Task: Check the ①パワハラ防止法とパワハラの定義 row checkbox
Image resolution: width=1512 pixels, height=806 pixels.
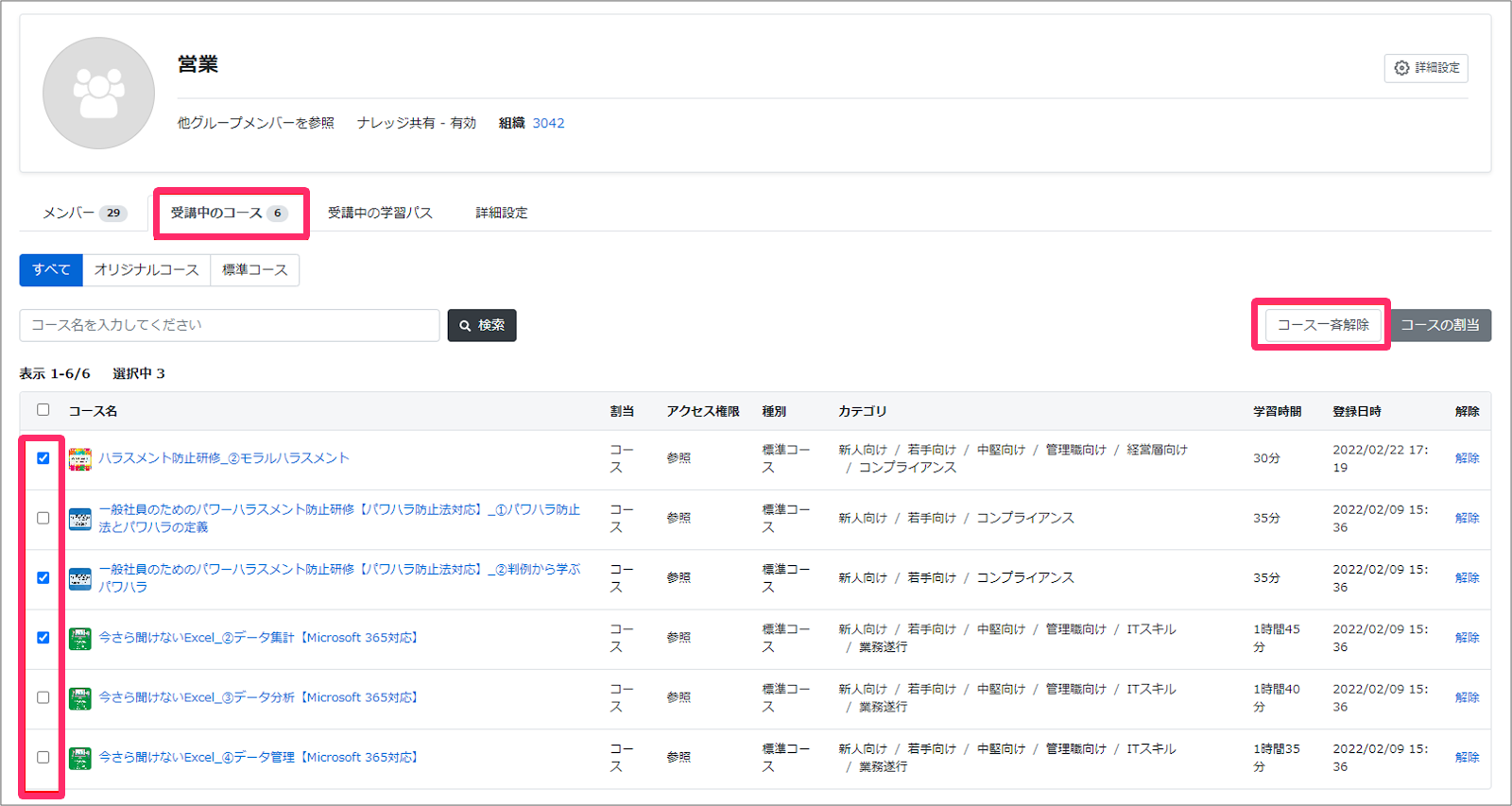Action: pyautogui.click(x=43, y=518)
